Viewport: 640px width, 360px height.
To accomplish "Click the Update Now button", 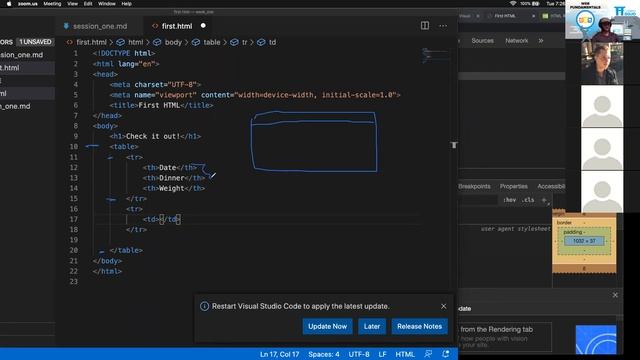I will pos(327,326).
